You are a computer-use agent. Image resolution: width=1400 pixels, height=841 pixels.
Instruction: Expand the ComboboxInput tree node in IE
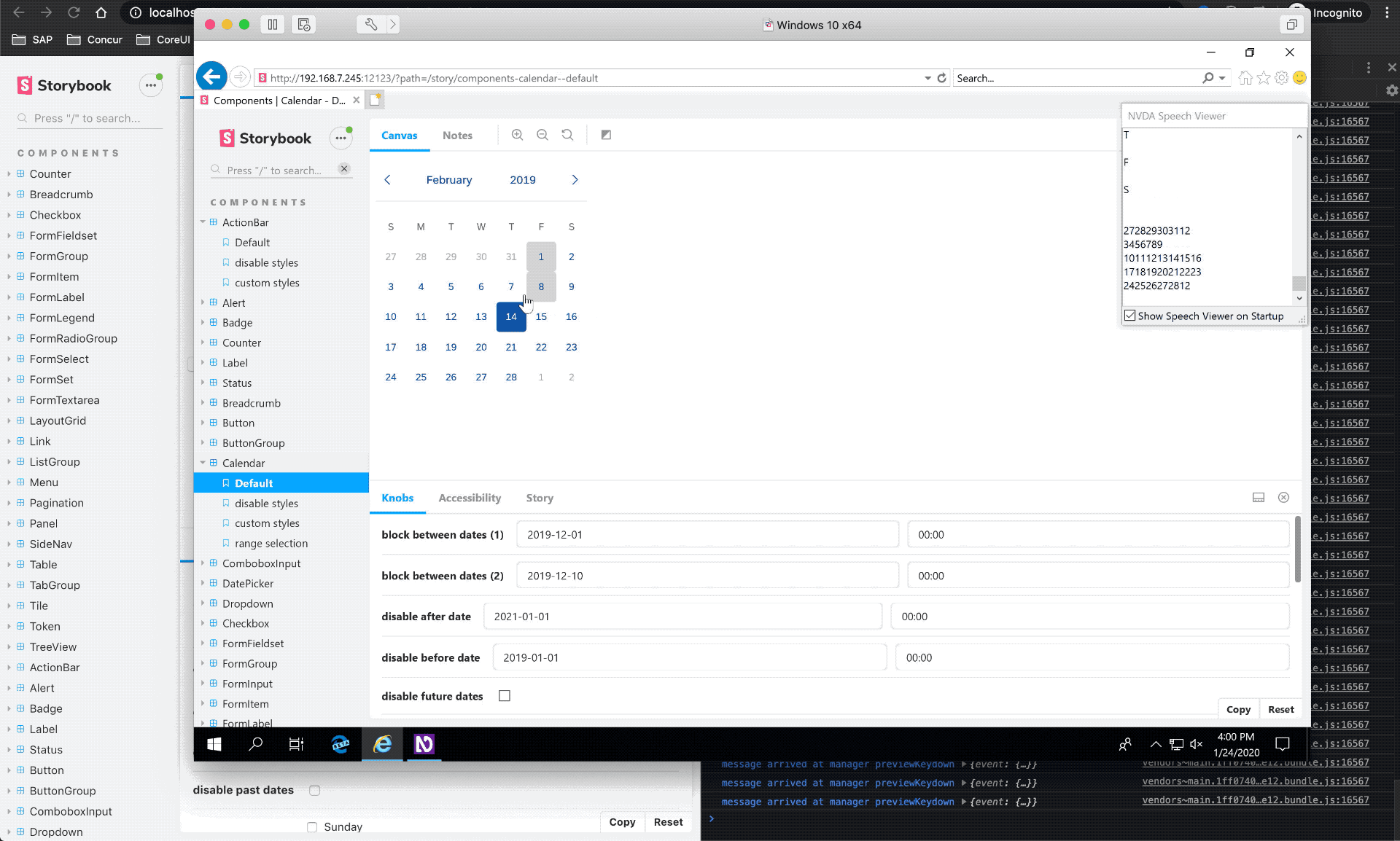point(203,563)
